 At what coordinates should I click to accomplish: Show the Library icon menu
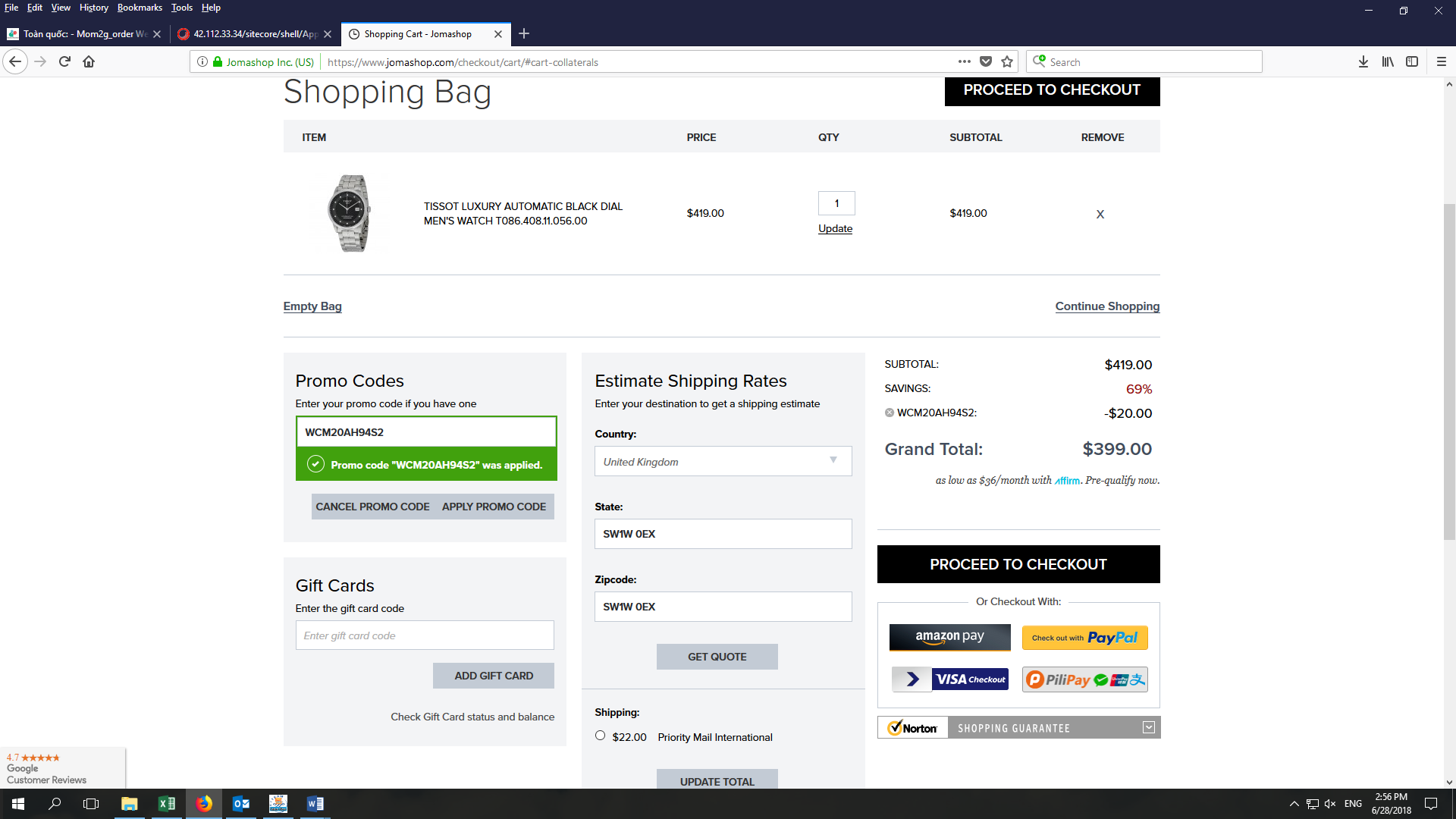tap(1387, 61)
